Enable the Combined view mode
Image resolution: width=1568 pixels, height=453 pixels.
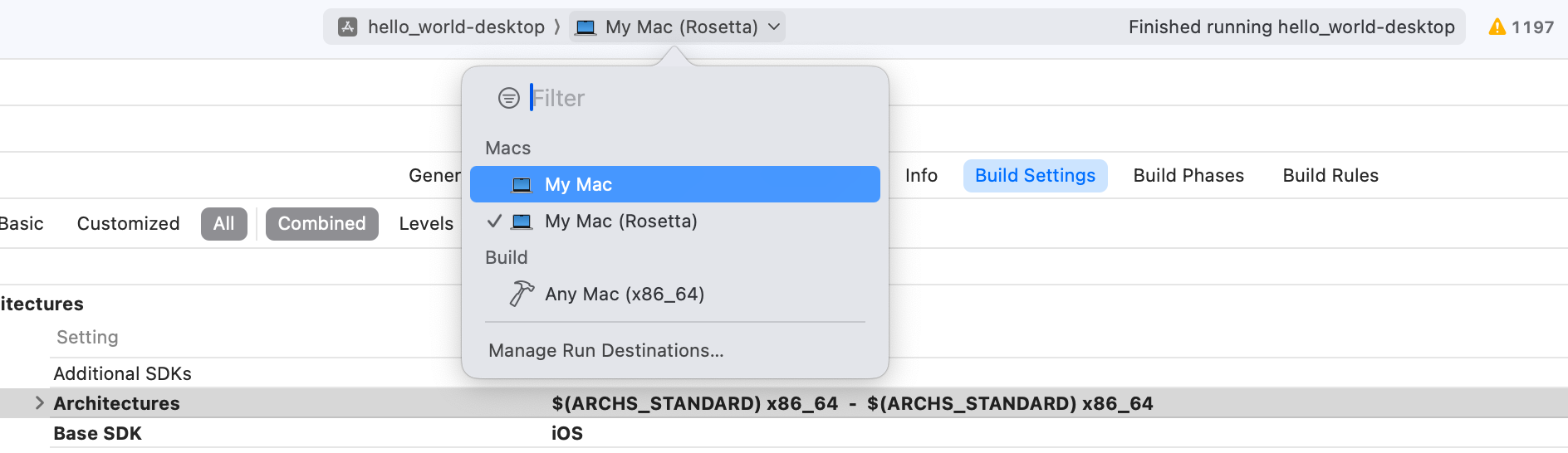coord(321,224)
